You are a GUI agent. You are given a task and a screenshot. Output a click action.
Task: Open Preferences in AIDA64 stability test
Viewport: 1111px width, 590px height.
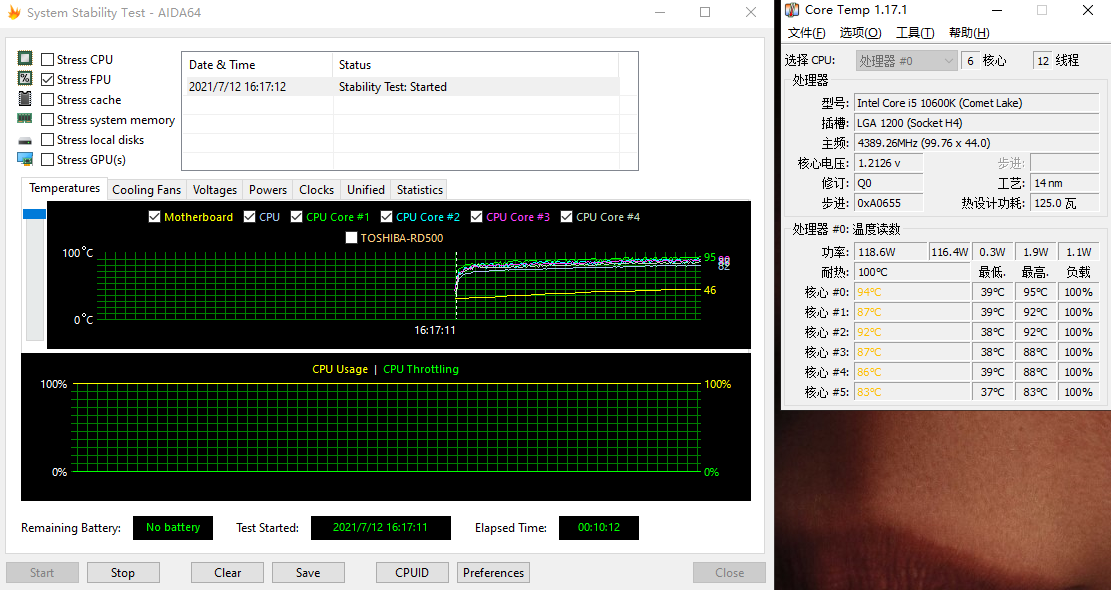pos(493,572)
